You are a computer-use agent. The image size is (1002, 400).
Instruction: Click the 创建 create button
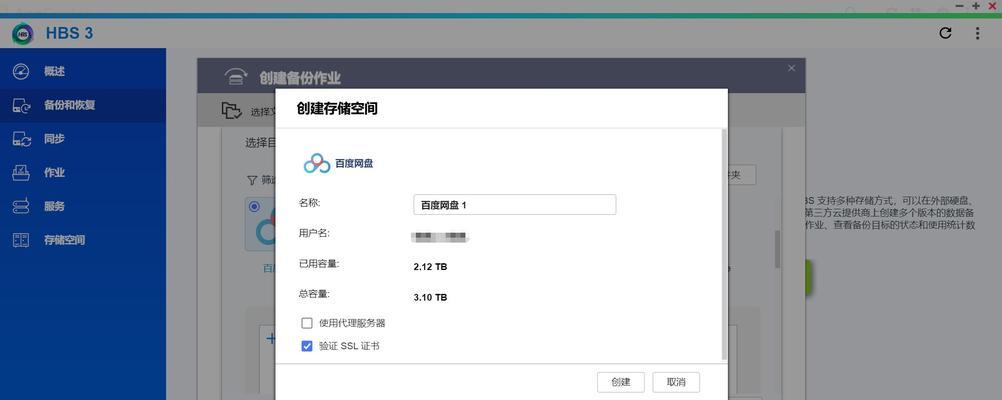click(x=620, y=382)
